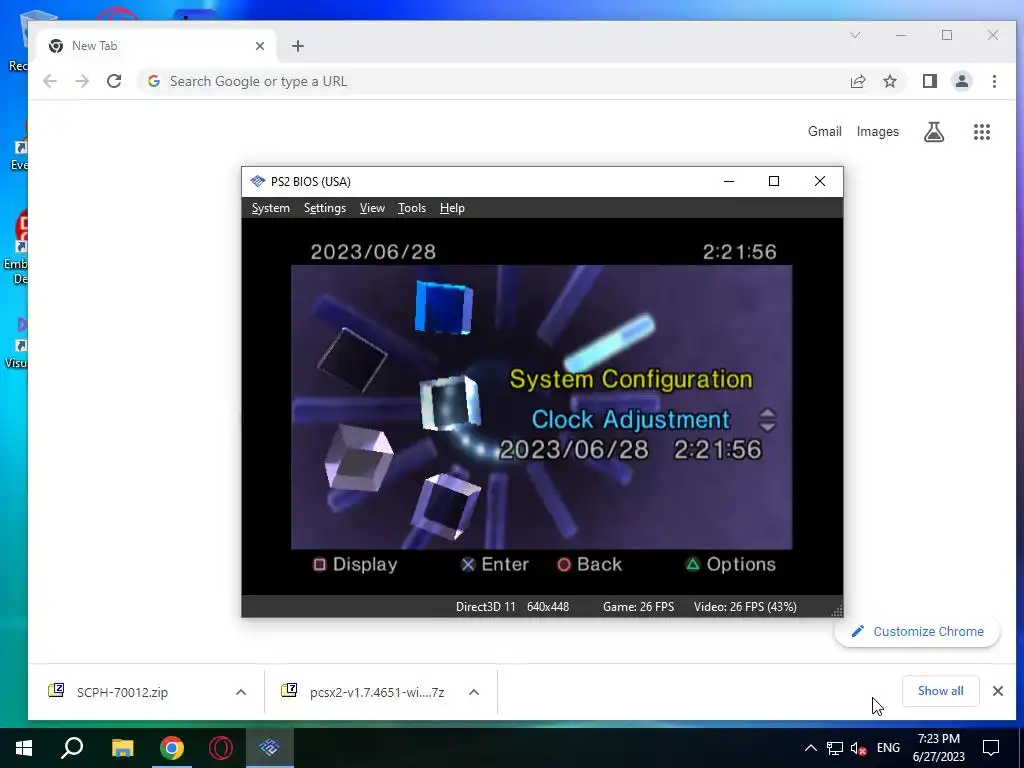Click the Chrome back arrow
The height and width of the screenshot is (768, 1024).
click(50, 81)
